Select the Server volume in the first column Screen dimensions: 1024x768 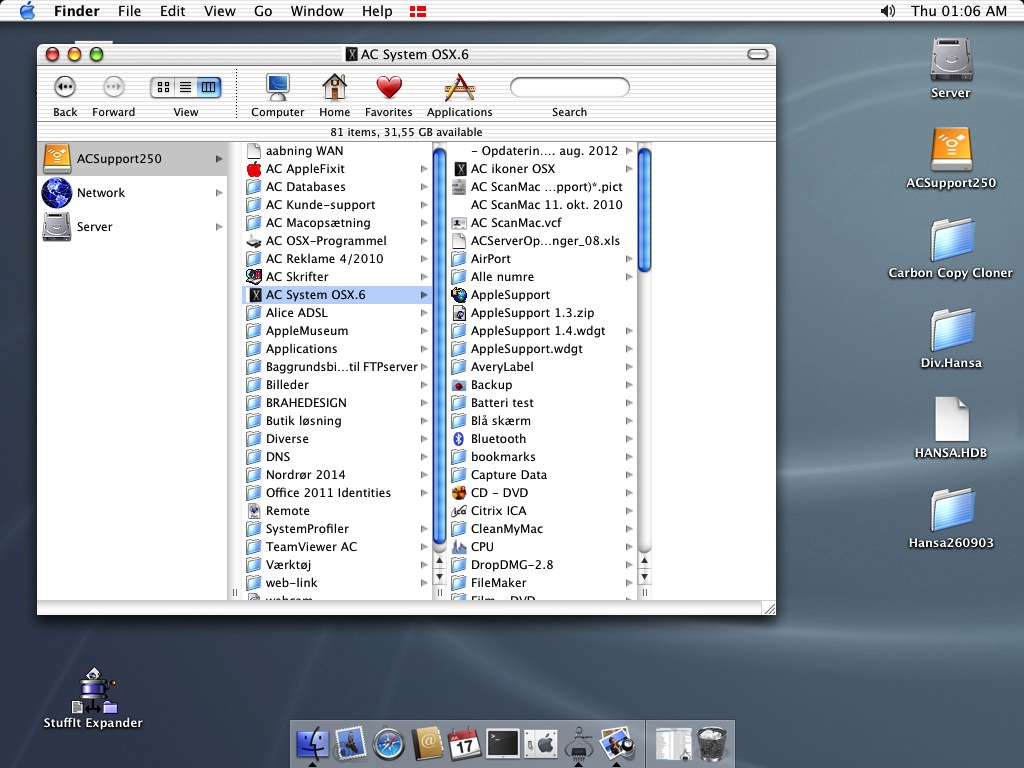133,227
